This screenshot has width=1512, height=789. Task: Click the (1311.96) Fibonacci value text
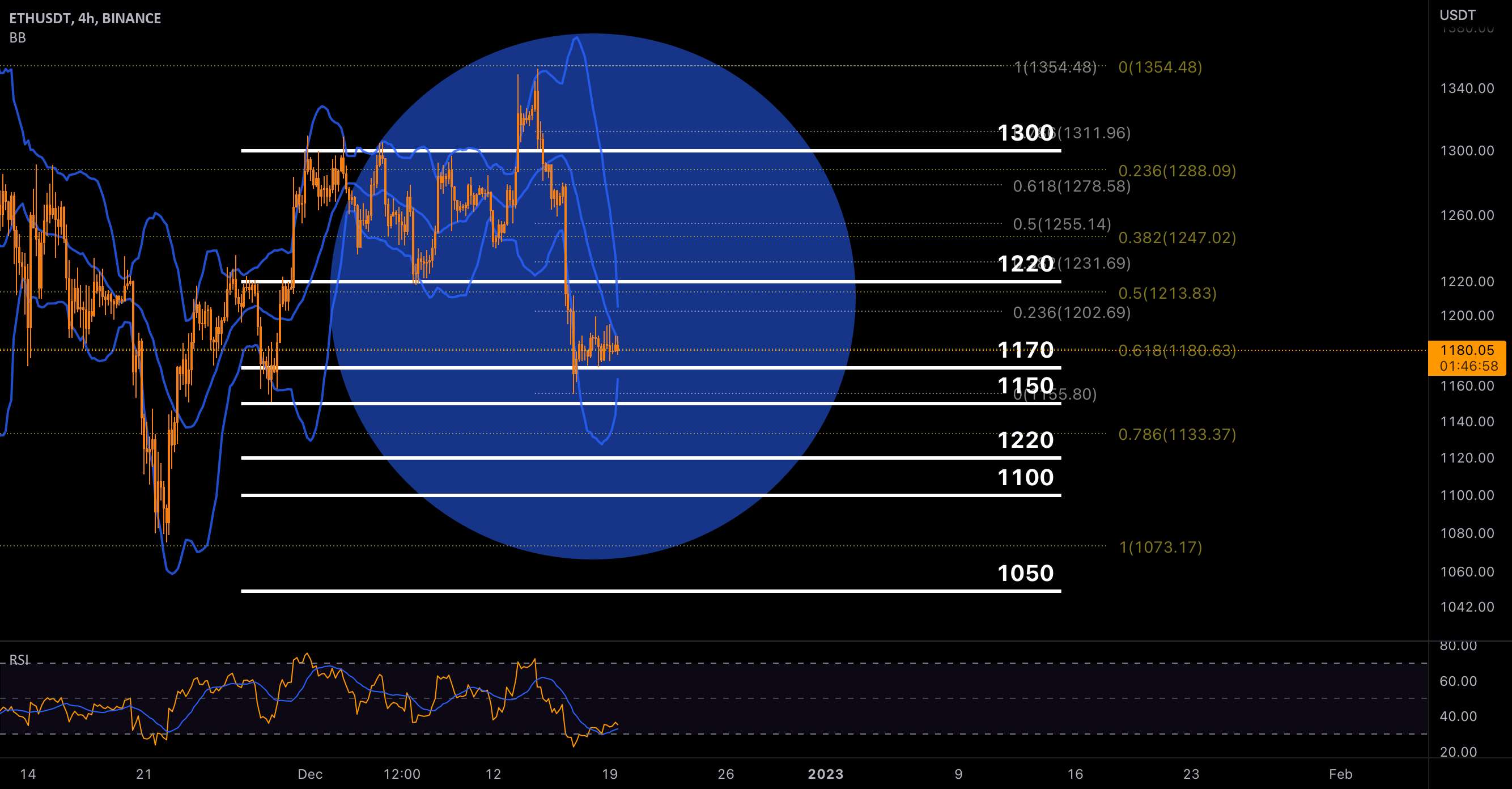pos(1094,133)
